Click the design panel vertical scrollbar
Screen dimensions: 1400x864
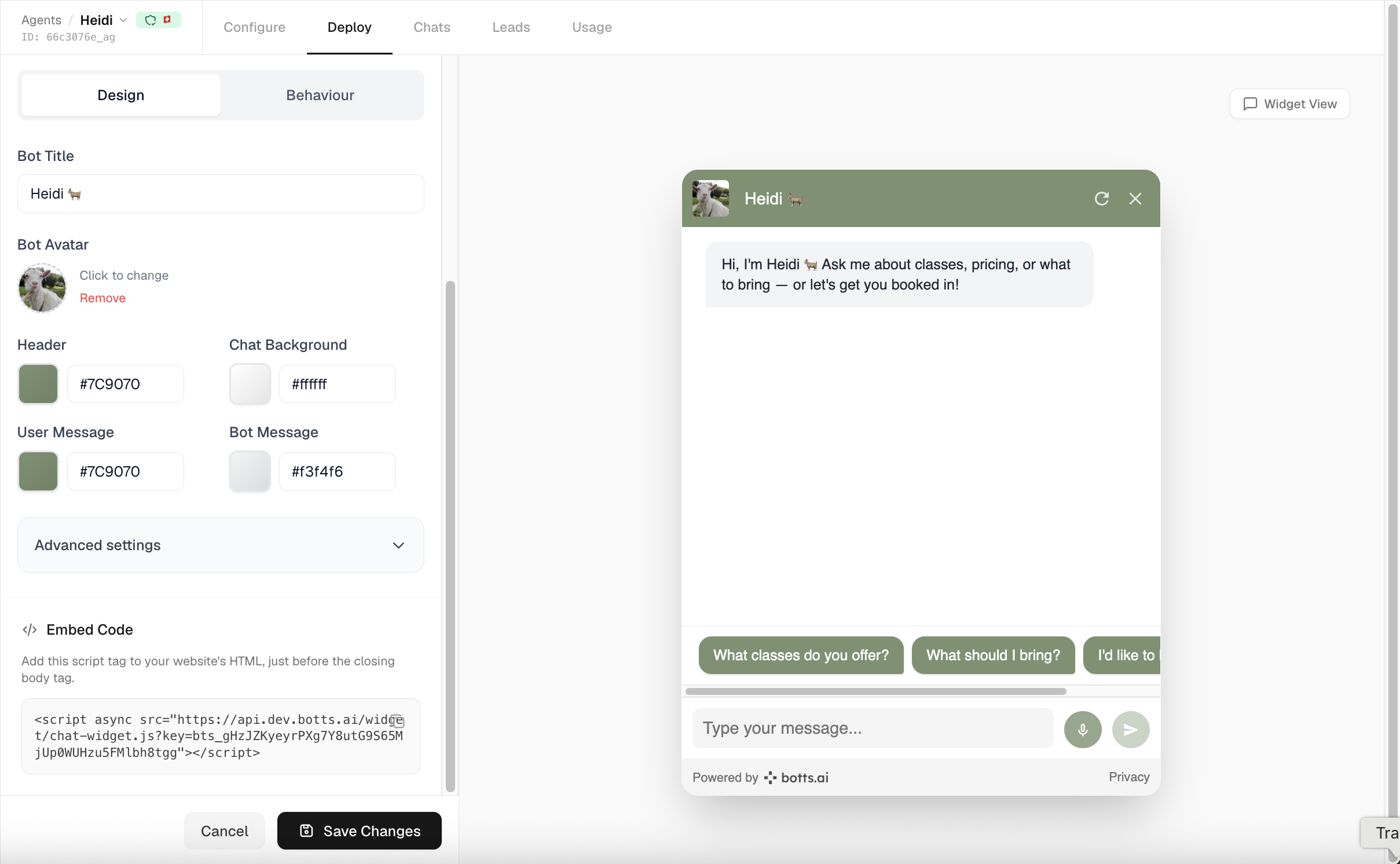pos(450,536)
